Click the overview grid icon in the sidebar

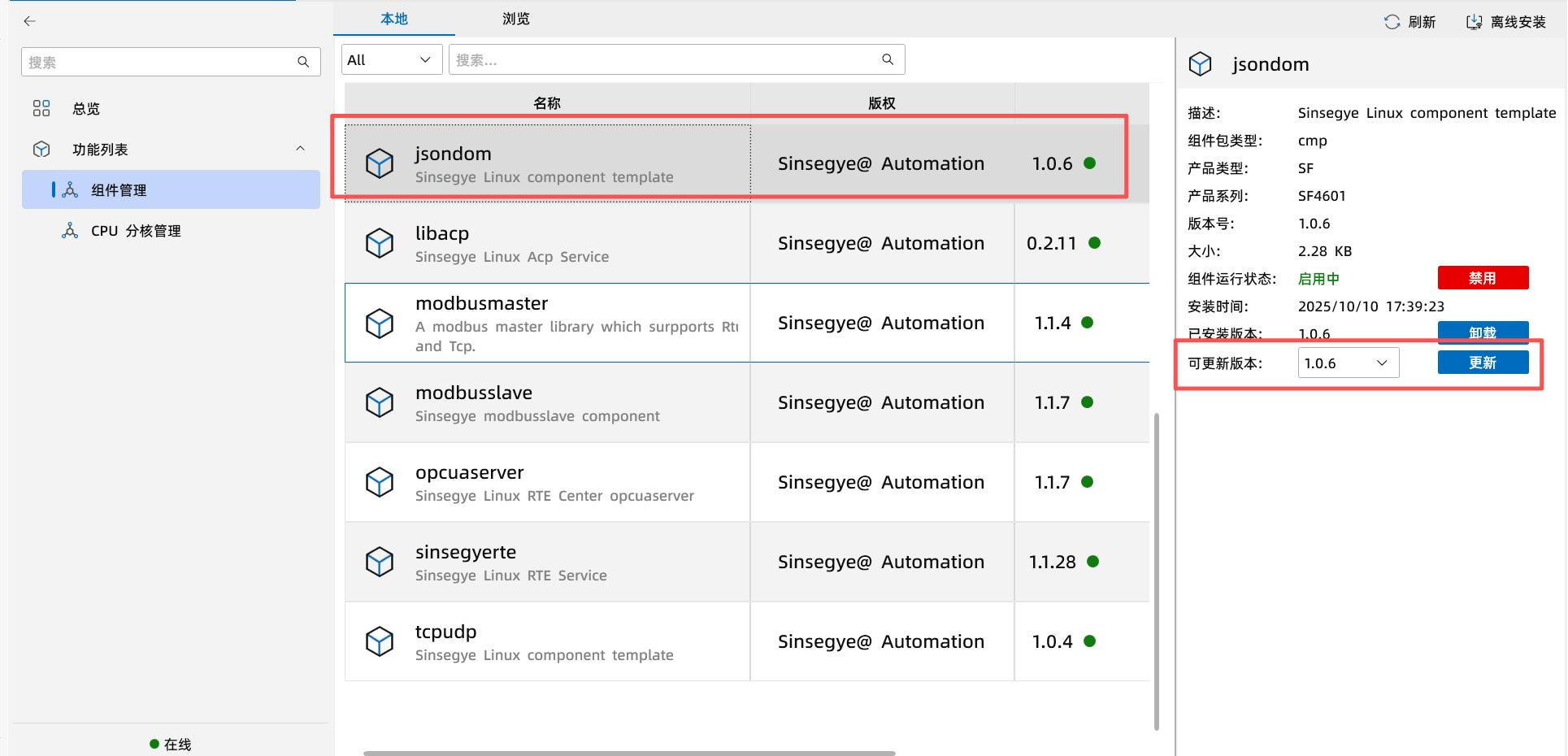pyautogui.click(x=41, y=108)
